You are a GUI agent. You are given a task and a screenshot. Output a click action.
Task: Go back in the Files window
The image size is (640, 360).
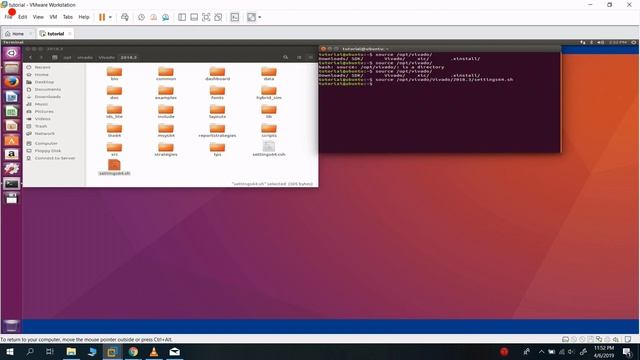[x=31, y=58]
